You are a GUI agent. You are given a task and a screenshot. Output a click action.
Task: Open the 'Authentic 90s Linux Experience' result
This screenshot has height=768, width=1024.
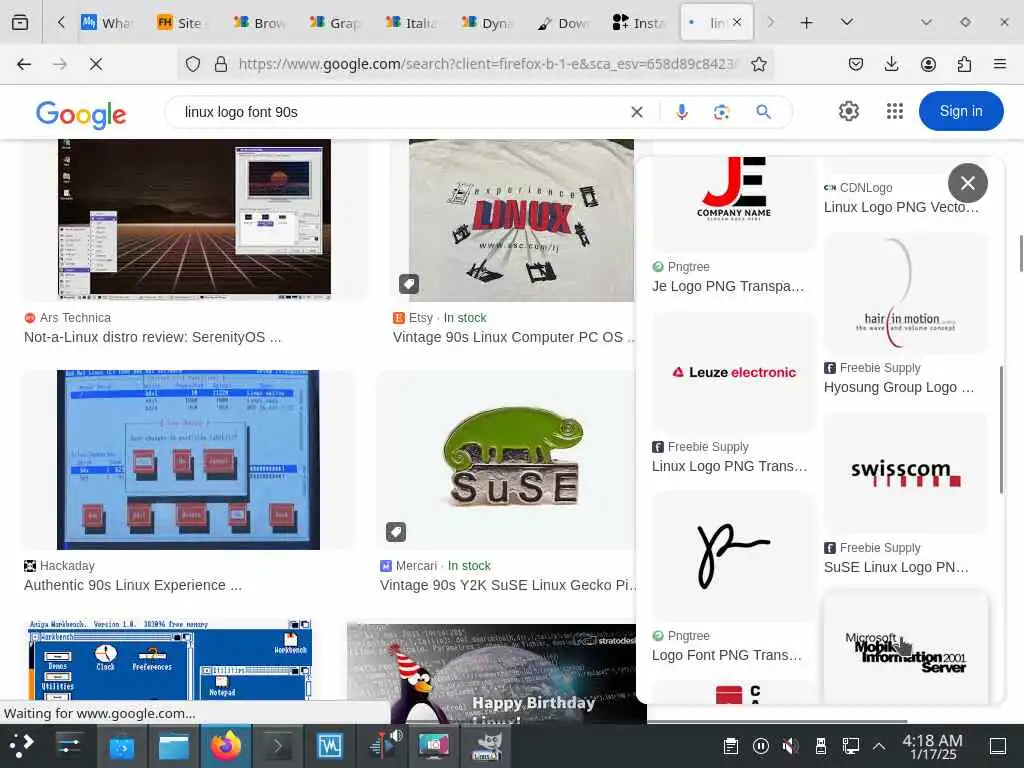pyautogui.click(x=133, y=585)
